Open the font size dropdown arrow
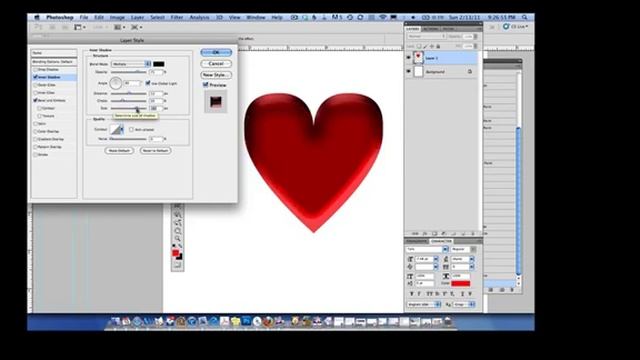640x360 pixels. pos(436,259)
